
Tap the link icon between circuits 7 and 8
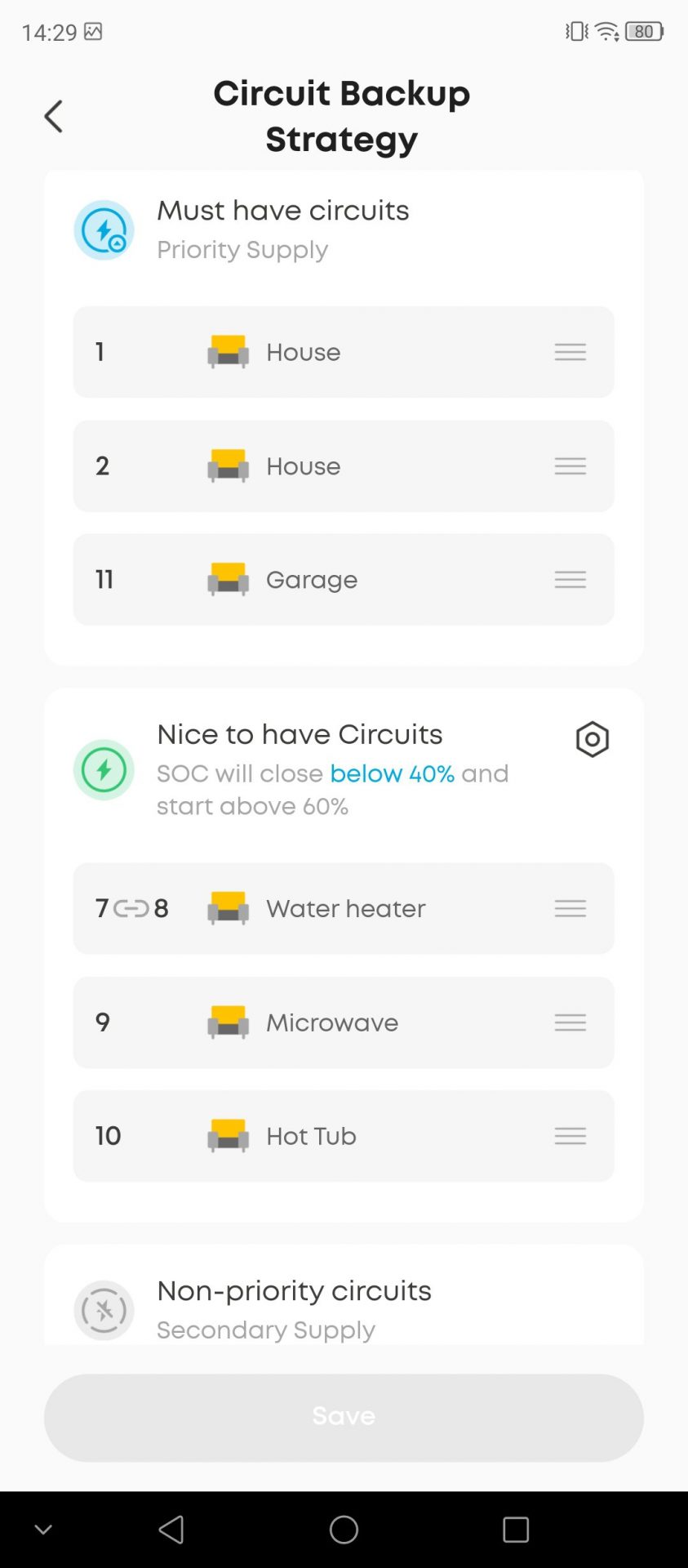(x=131, y=908)
